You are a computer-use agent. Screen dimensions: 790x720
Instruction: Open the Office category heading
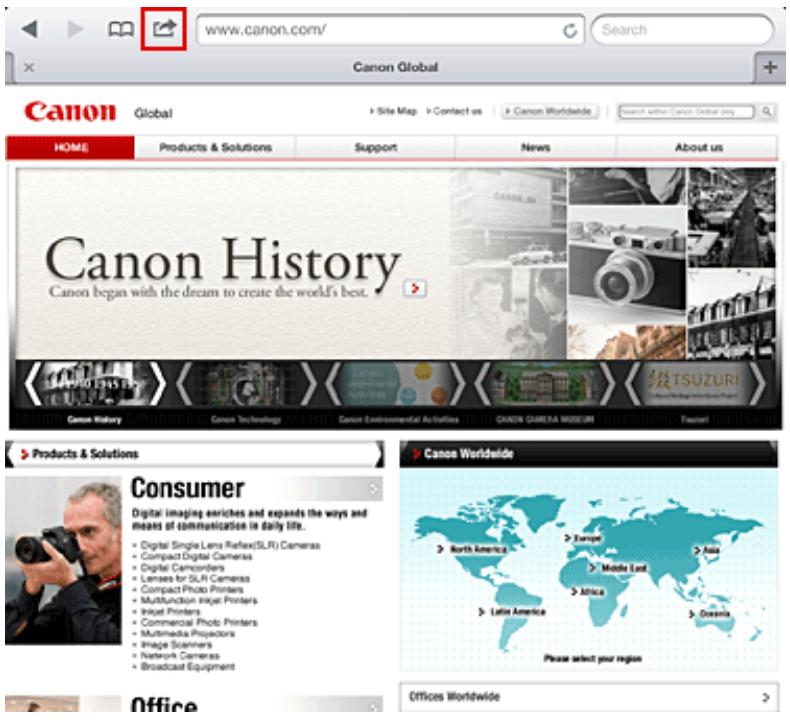(x=164, y=704)
